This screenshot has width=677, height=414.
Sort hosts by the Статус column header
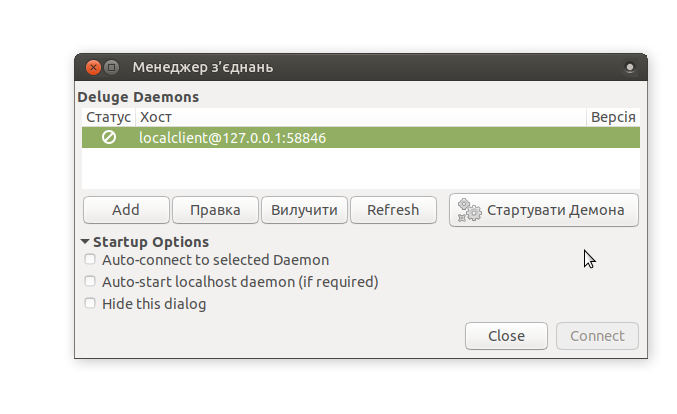[x=108, y=117]
